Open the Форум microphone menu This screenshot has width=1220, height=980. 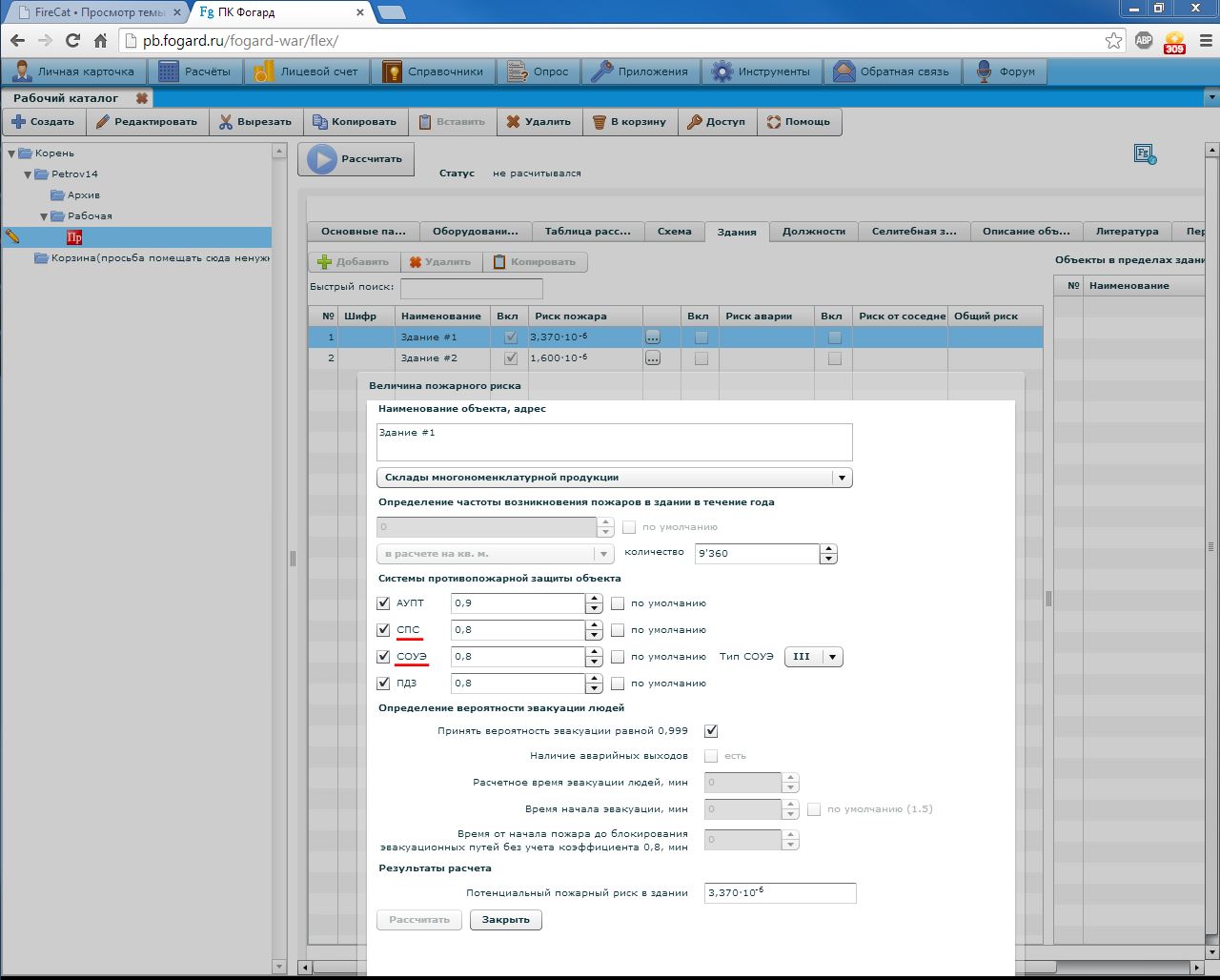(1006, 71)
